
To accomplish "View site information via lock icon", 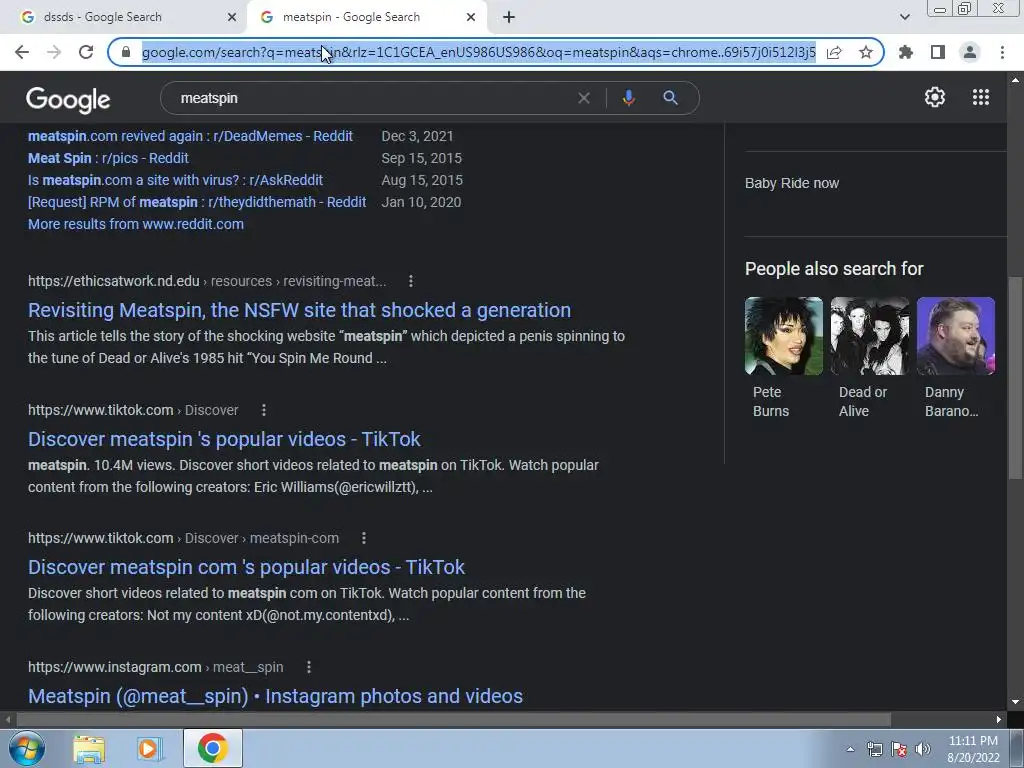I will point(126,52).
